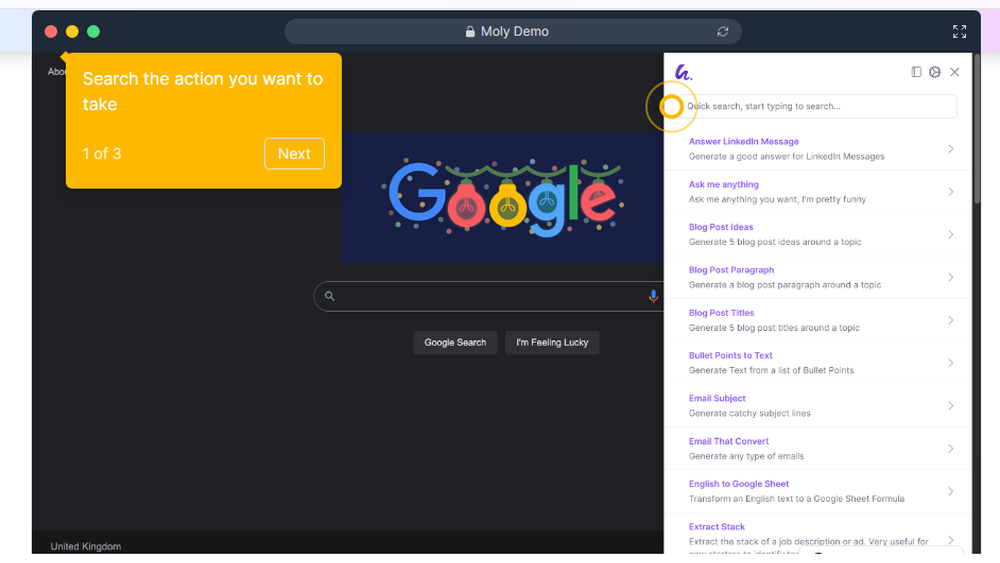
Task: Open the Blog Post Paragraph action
Action: (818, 277)
